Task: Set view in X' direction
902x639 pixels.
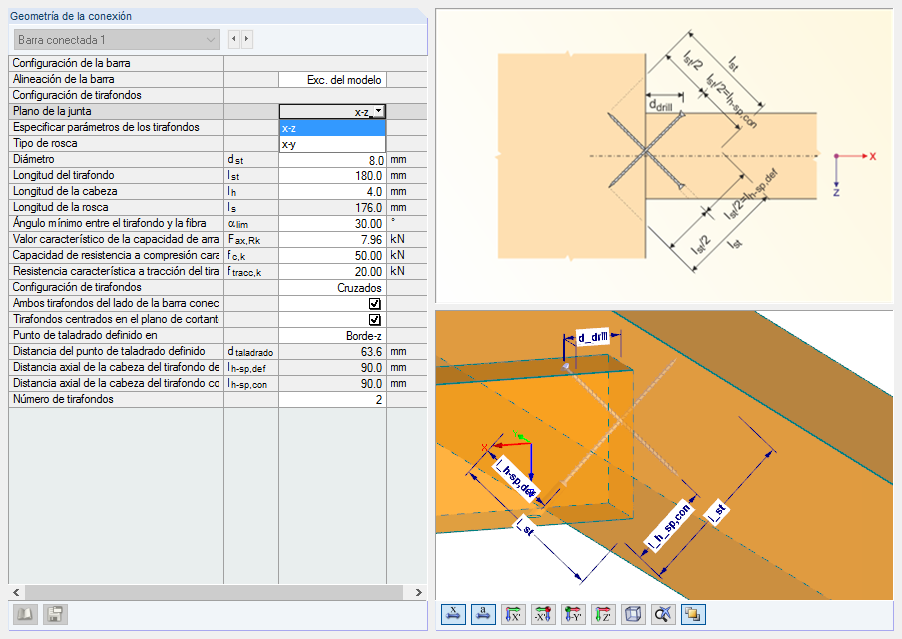Action: [513, 614]
